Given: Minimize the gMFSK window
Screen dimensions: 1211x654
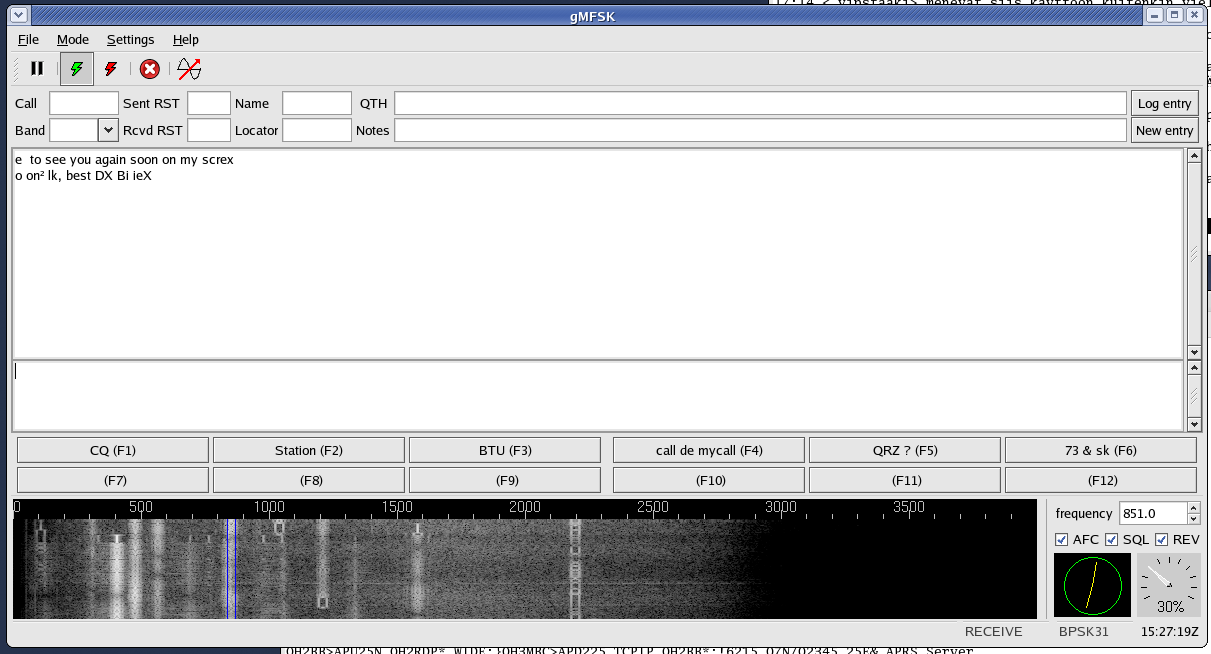Looking at the screenshot, I should [1154, 17].
